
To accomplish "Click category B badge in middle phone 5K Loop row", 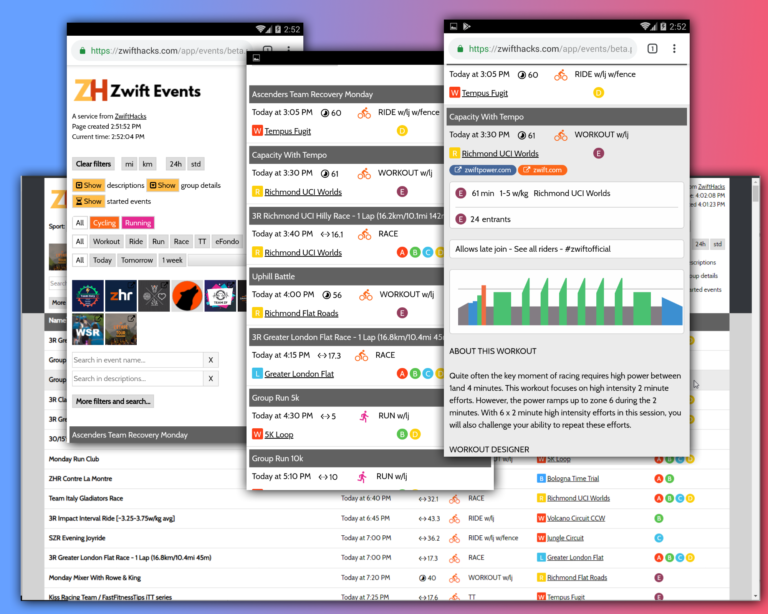I will click(x=402, y=434).
